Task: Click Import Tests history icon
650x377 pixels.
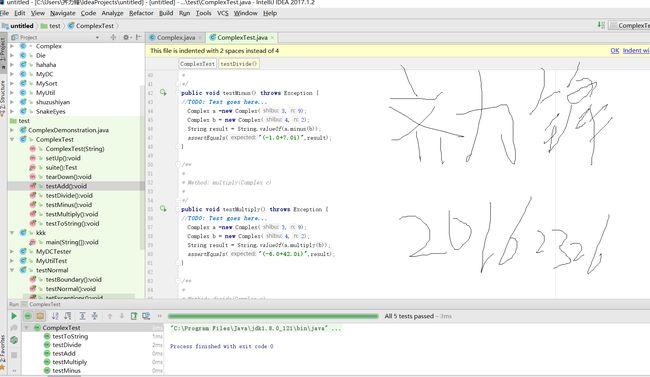Action: 146,316
